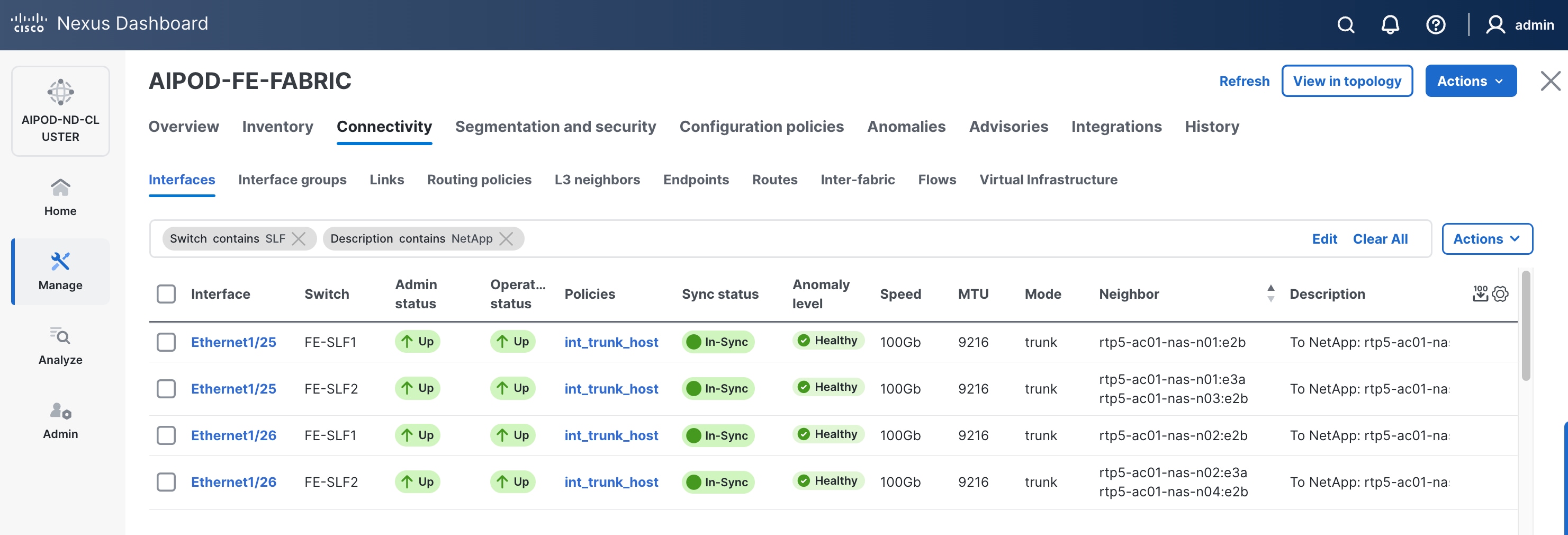1568x535 pixels.
Task: Switch to the Anomalies tab
Action: (x=906, y=126)
